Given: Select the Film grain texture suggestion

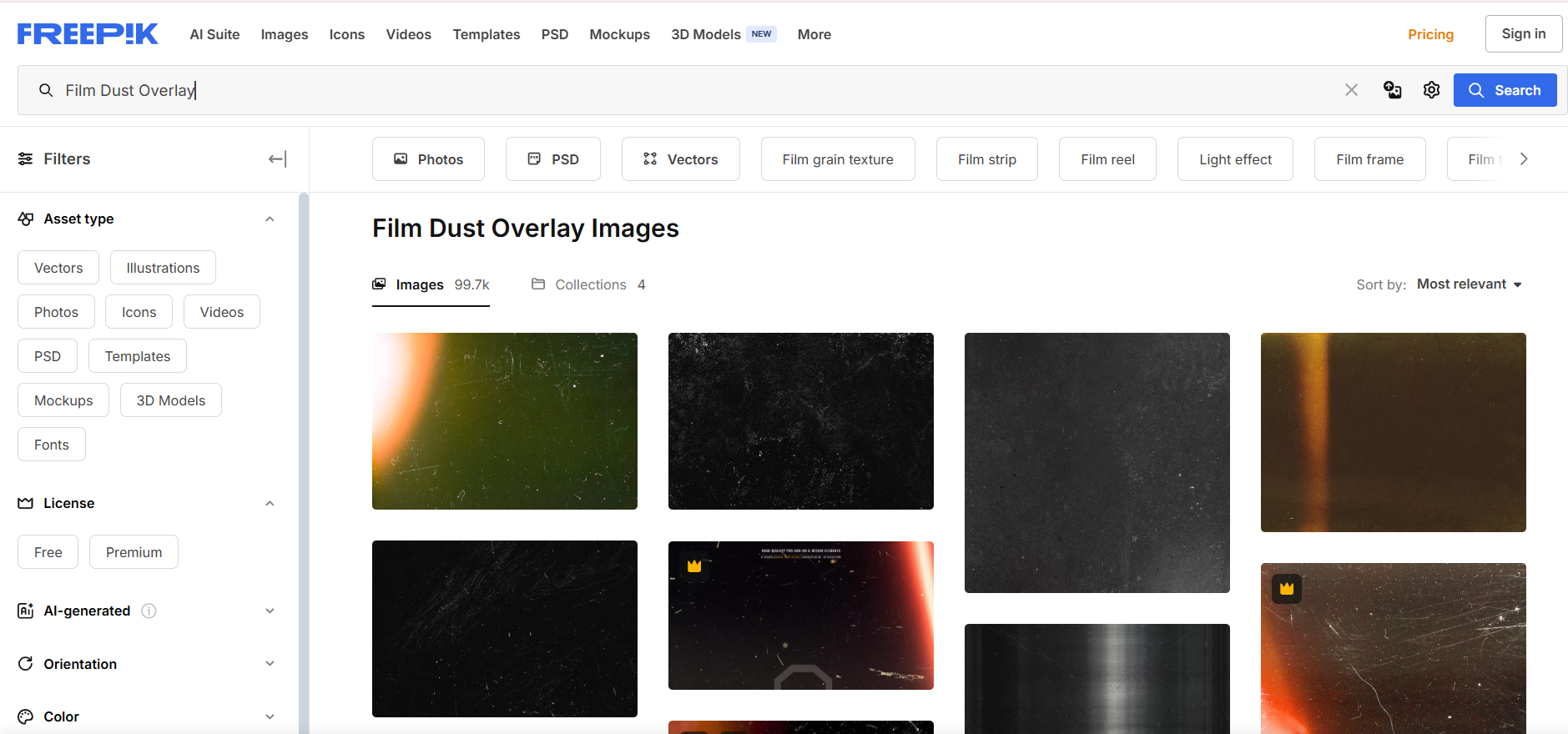Looking at the screenshot, I should point(838,159).
